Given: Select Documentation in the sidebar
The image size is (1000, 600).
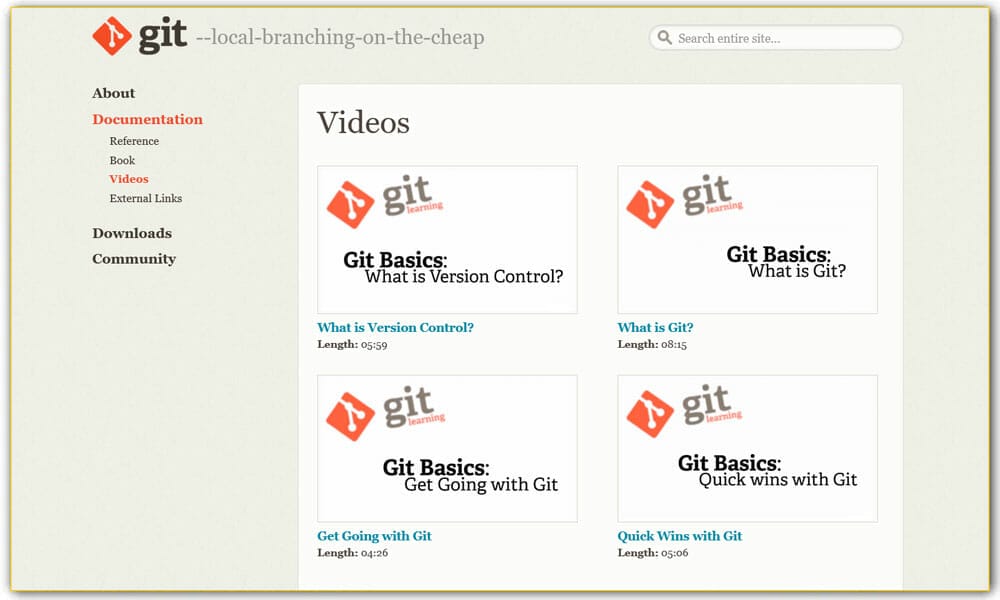Looking at the screenshot, I should (147, 119).
